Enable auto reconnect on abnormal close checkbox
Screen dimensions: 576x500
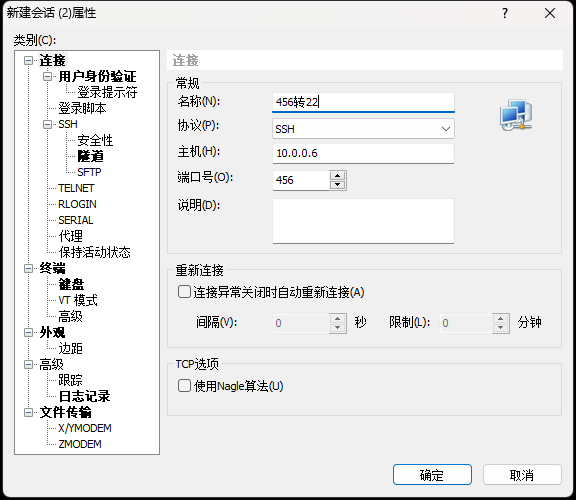[x=184, y=292]
